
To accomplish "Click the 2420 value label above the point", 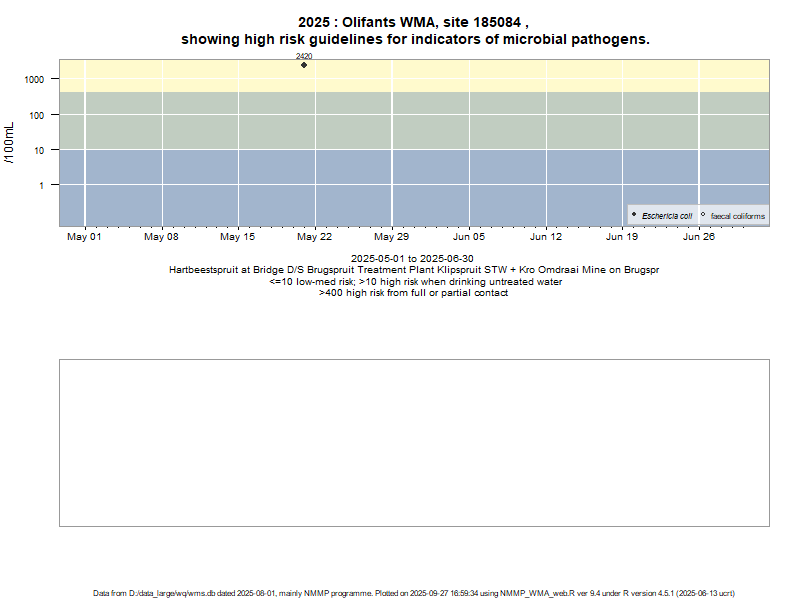I will [304, 57].
